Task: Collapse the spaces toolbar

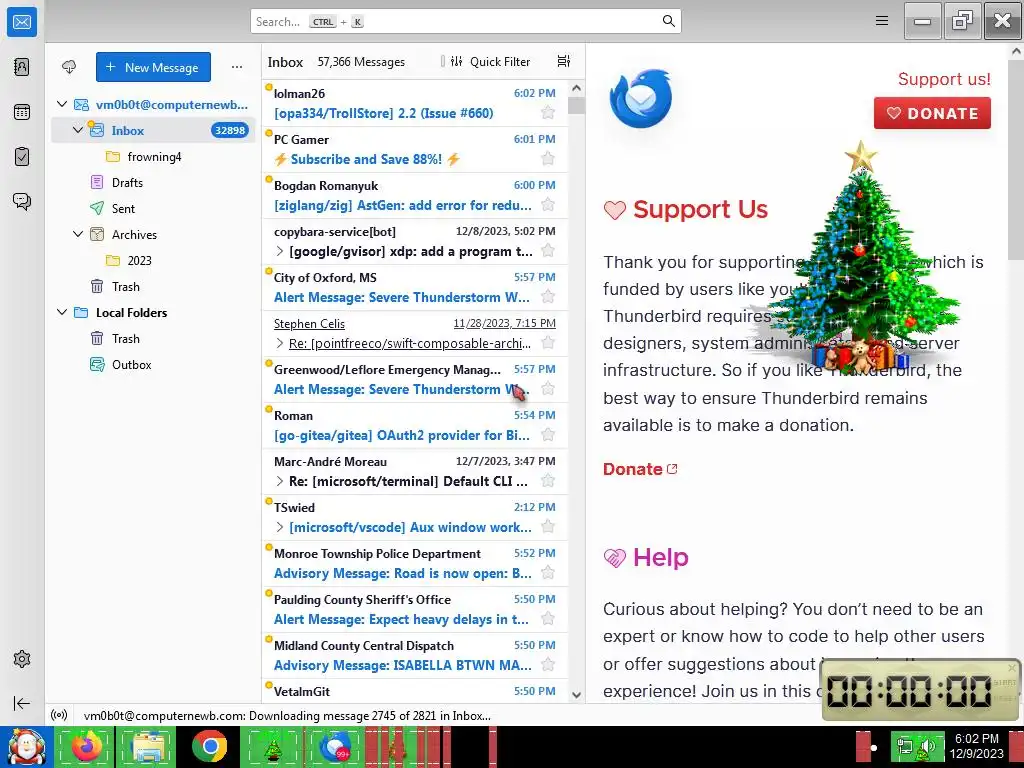Action: coord(22,703)
